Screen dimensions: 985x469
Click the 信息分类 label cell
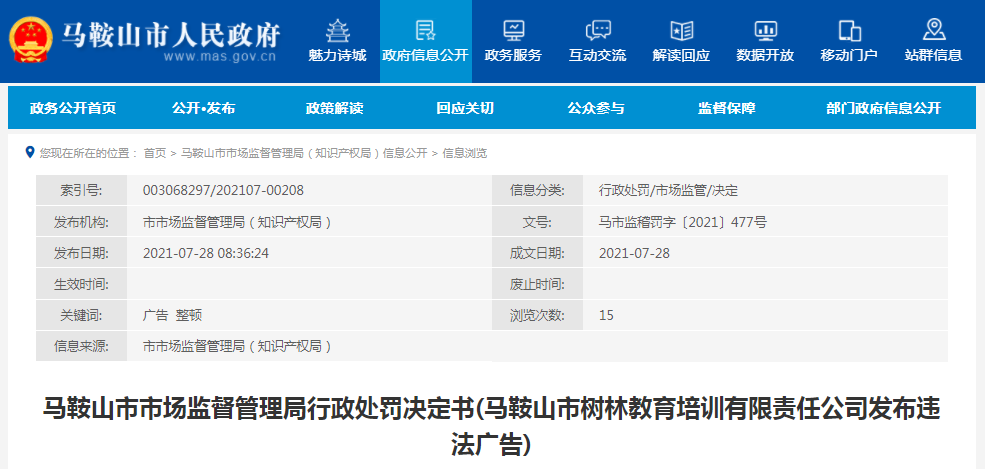pos(538,190)
